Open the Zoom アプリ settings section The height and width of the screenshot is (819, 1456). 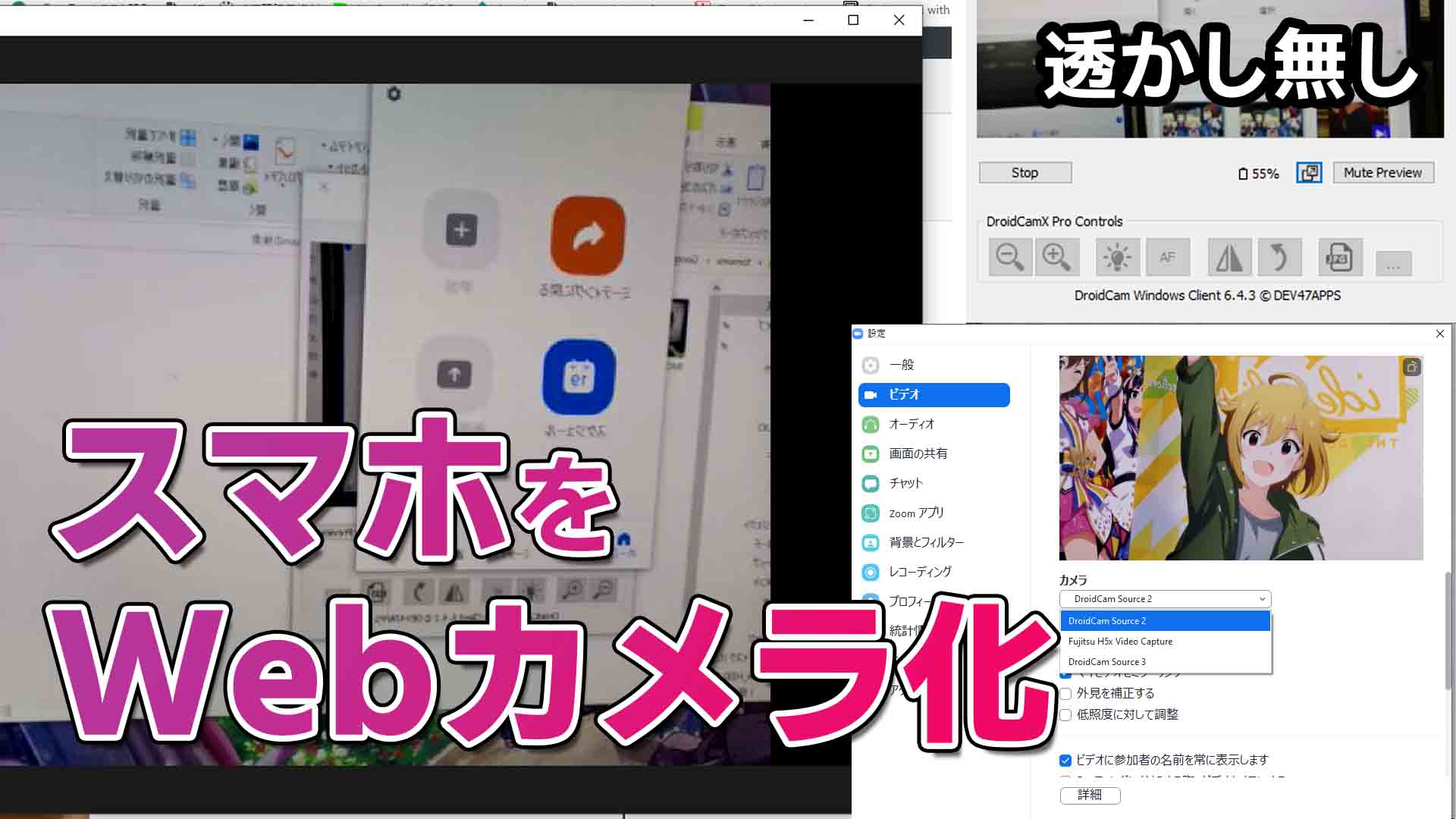[x=934, y=513]
